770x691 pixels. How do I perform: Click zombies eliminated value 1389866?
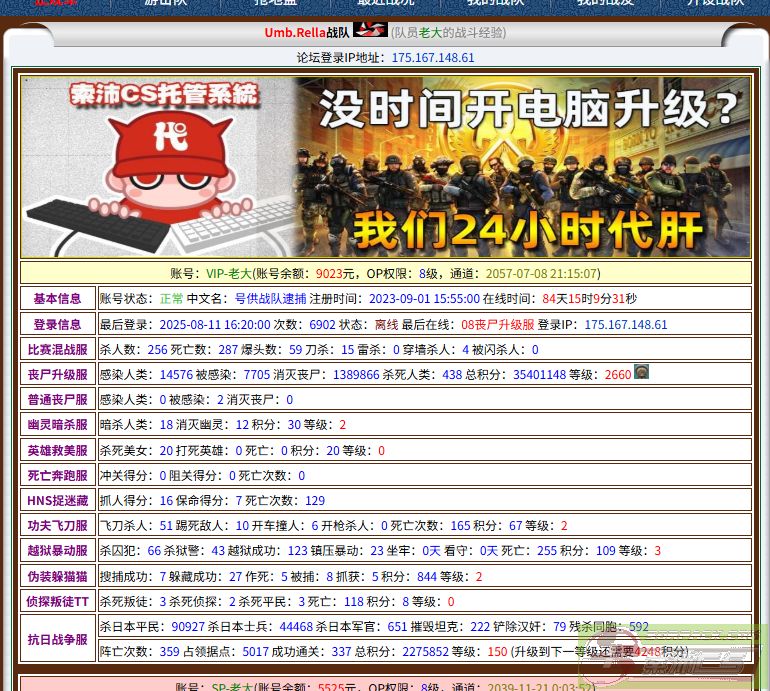point(356,375)
